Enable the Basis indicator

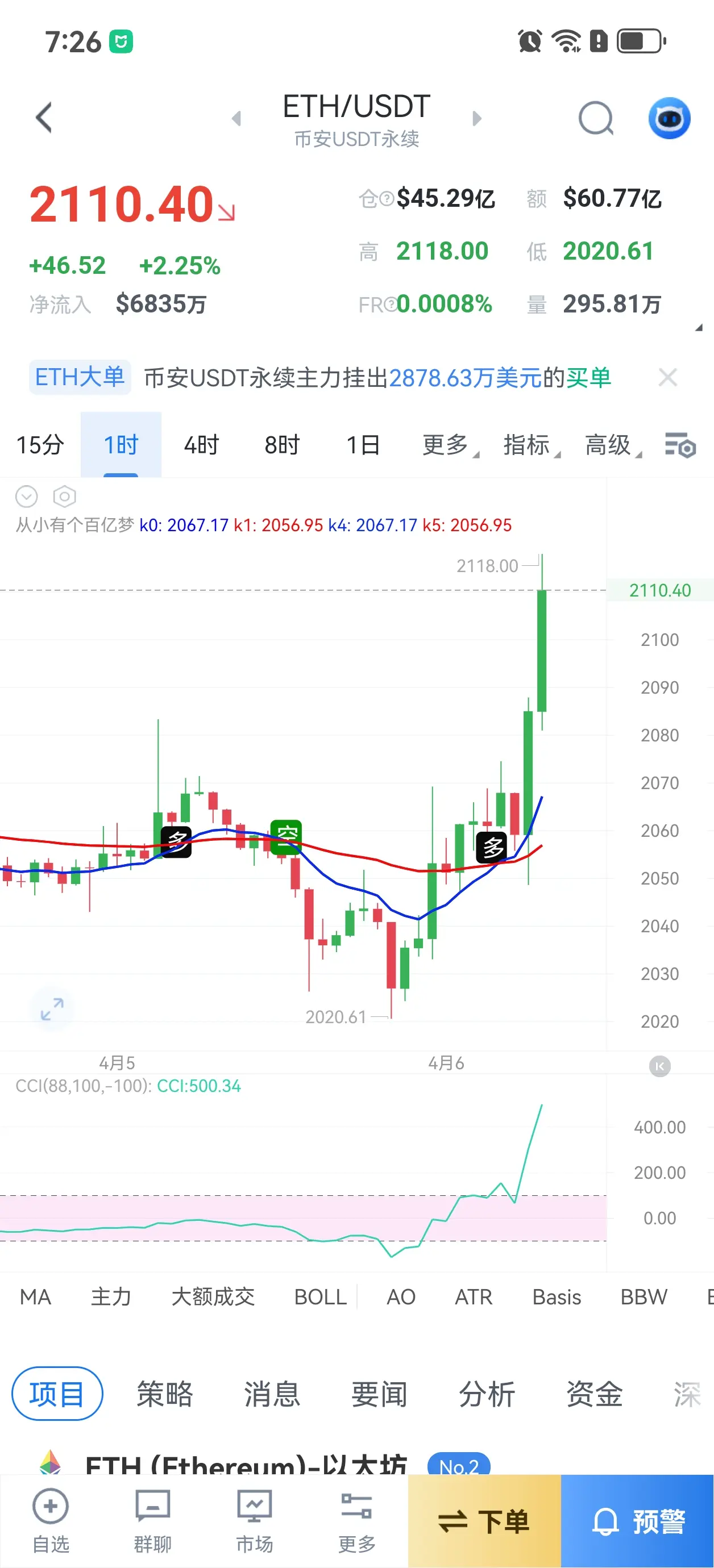pos(557,1297)
